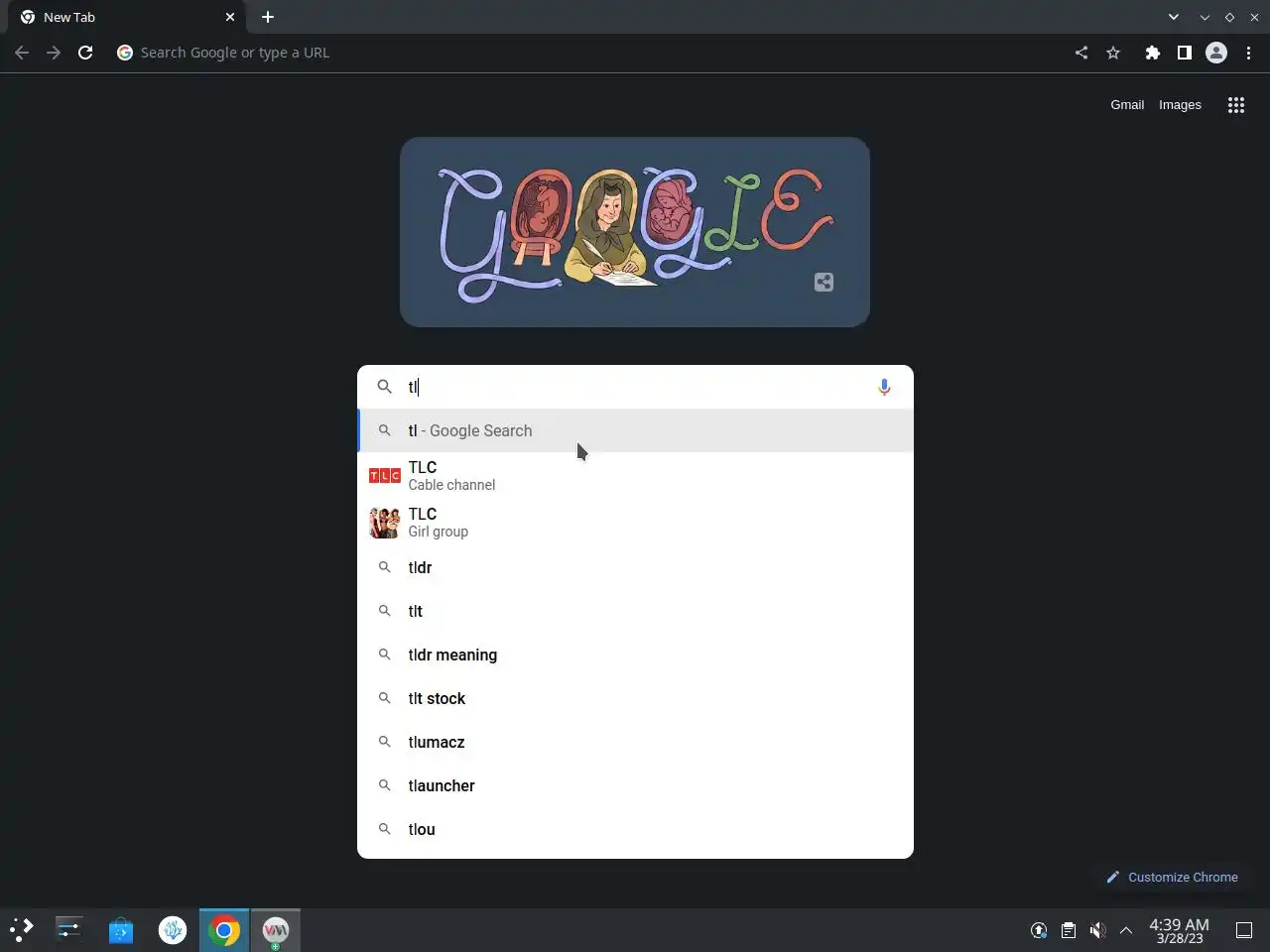Open the Chrome profile avatar

(x=1216, y=53)
